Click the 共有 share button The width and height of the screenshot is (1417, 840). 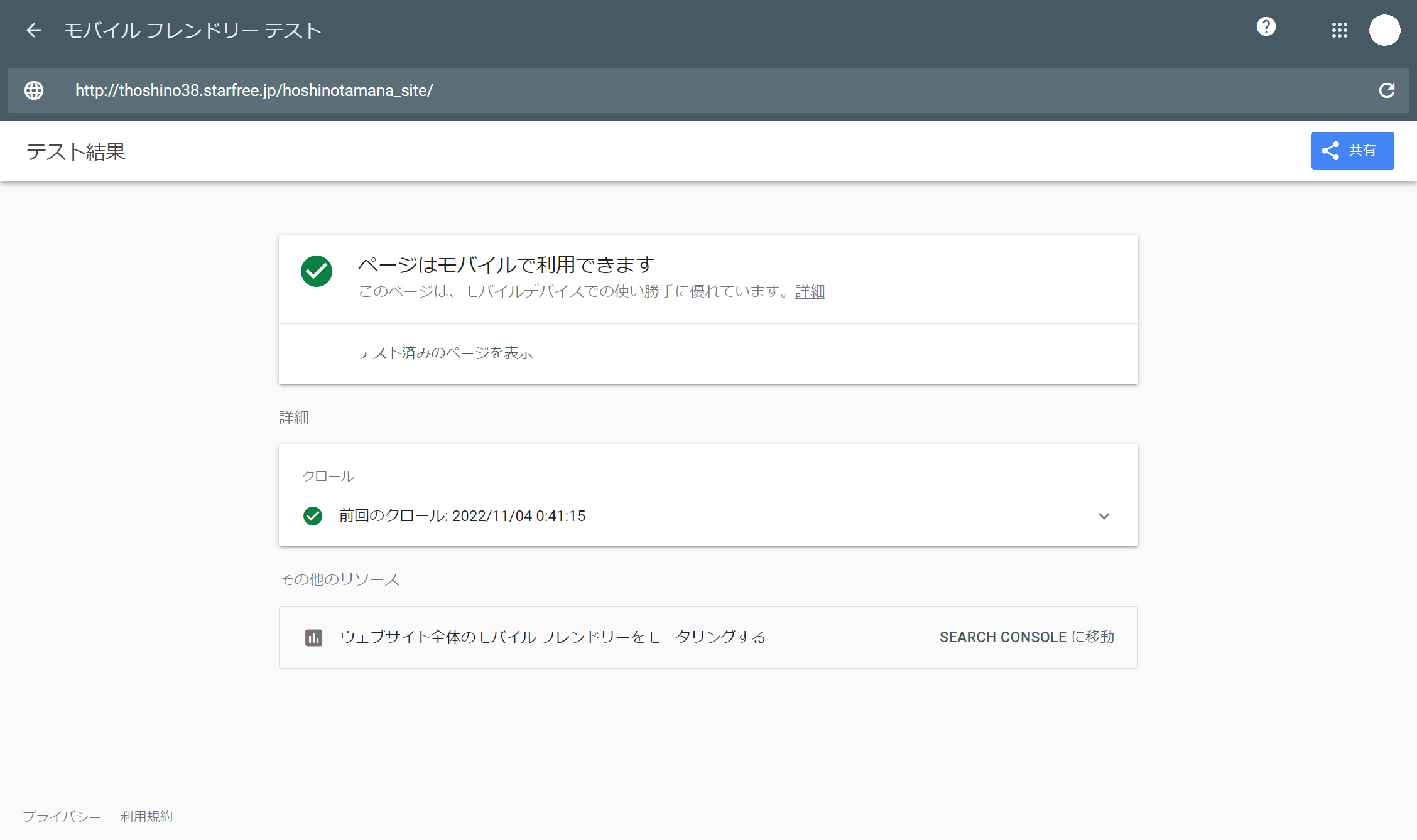[x=1352, y=151]
